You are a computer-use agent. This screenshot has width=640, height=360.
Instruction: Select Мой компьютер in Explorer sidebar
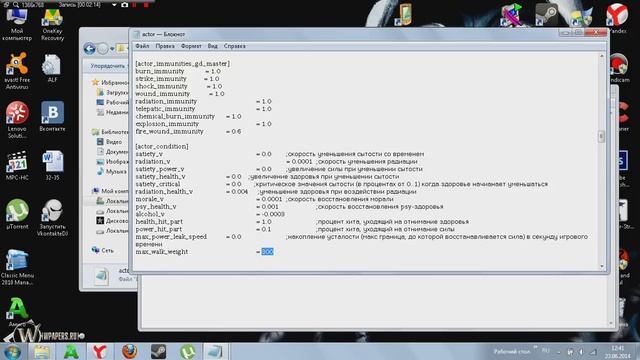click(111, 191)
